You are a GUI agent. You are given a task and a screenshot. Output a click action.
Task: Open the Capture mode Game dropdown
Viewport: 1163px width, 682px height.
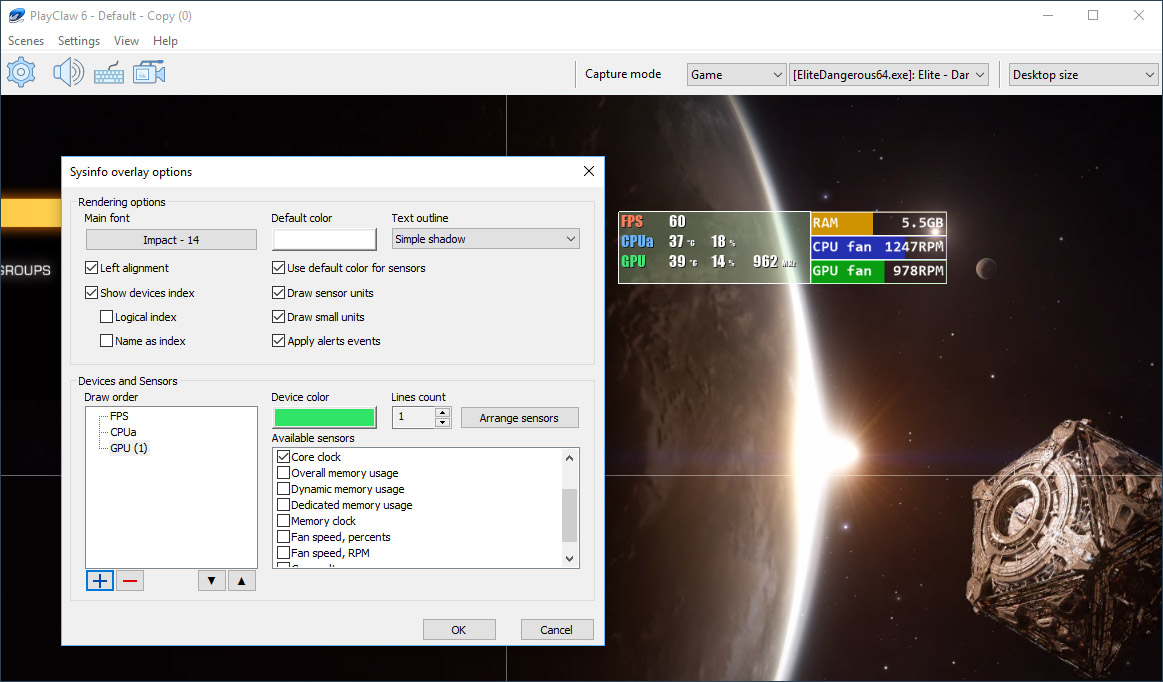point(736,74)
